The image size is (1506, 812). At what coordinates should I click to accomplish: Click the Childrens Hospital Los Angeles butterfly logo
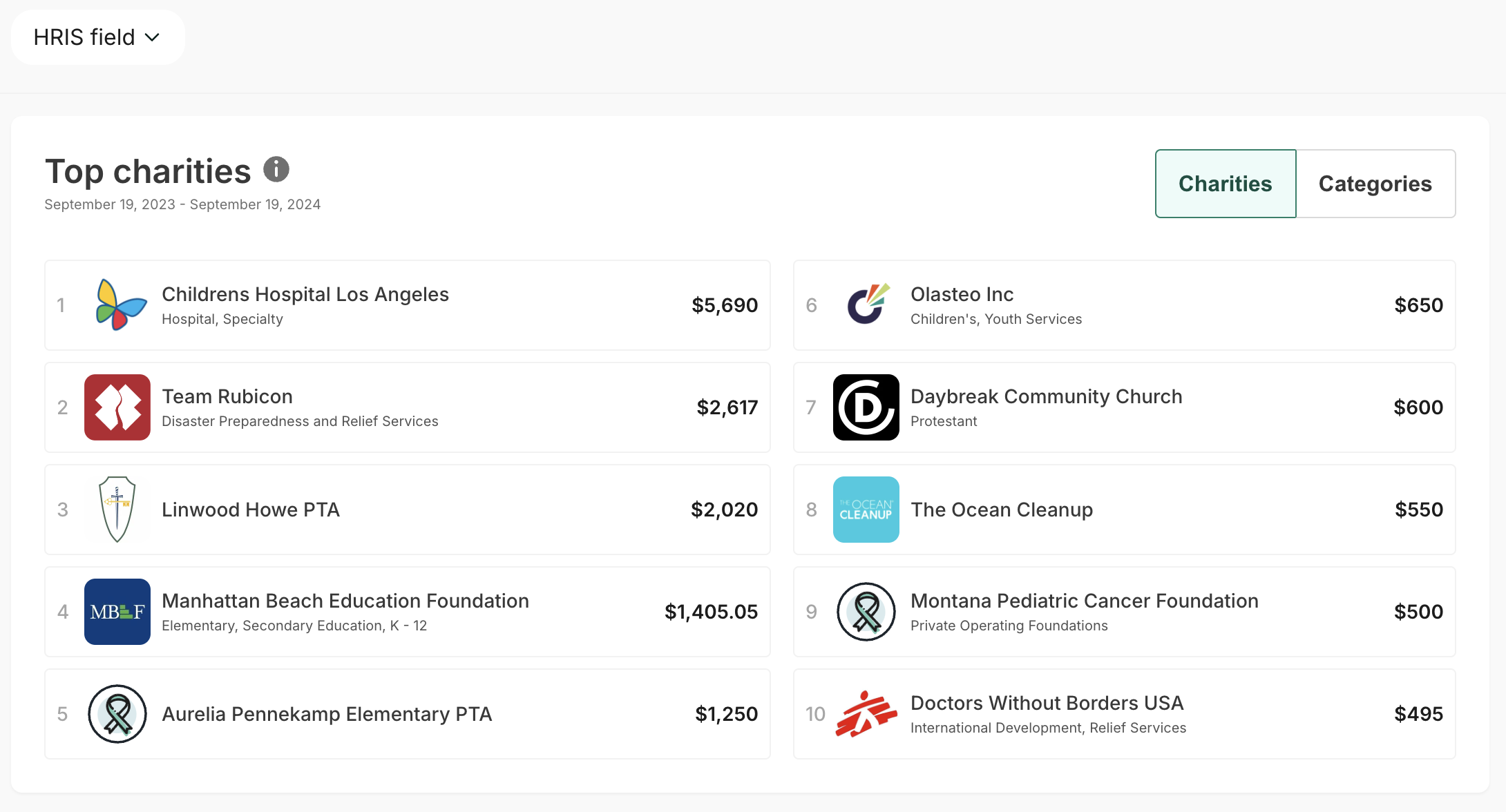(118, 305)
